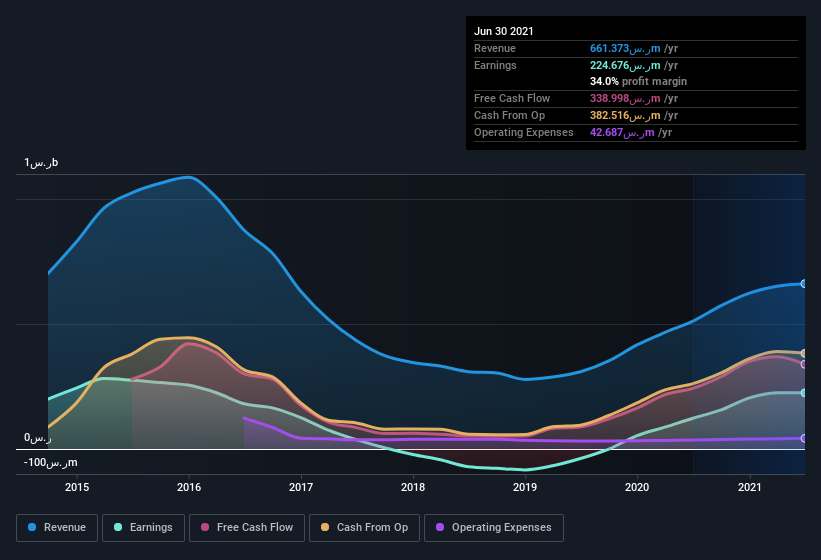Click the 2017 x-axis label
Image resolution: width=821 pixels, height=560 pixels.
[x=301, y=487]
